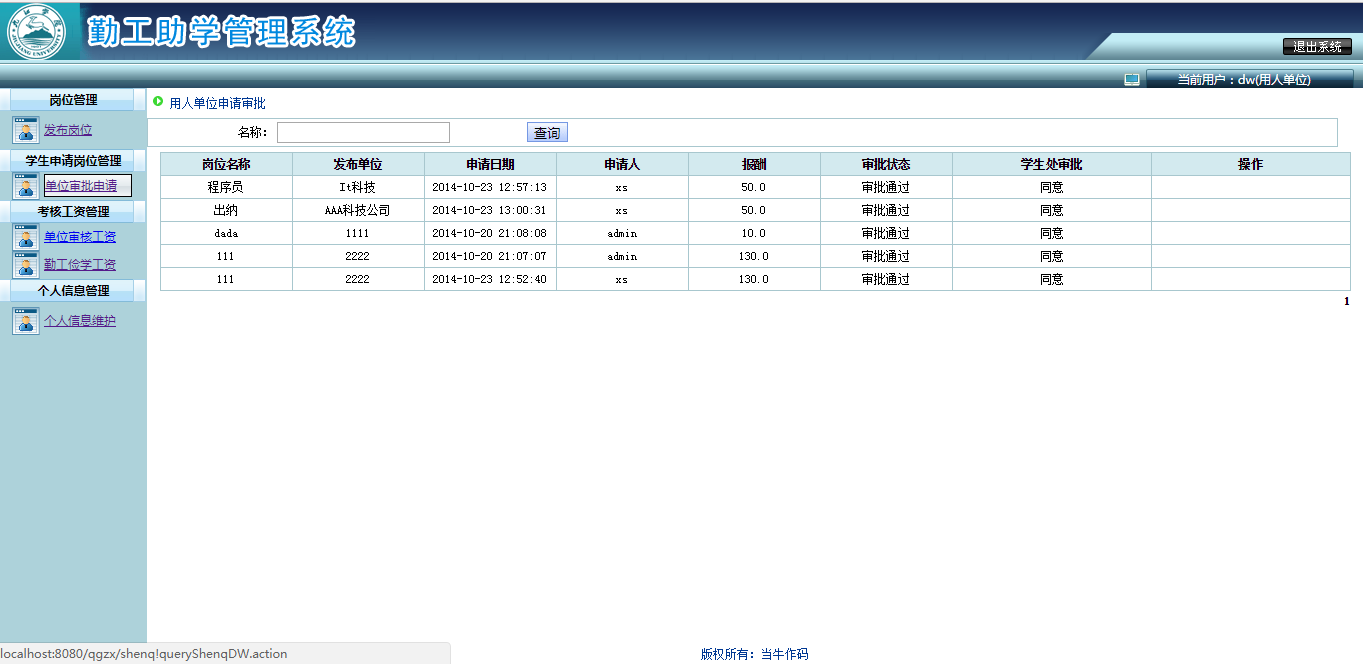Image resolution: width=1363 pixels, height=664 pixels.
Task: Click date 2014-10-23 12:57:13
Action: coord(490,187)
